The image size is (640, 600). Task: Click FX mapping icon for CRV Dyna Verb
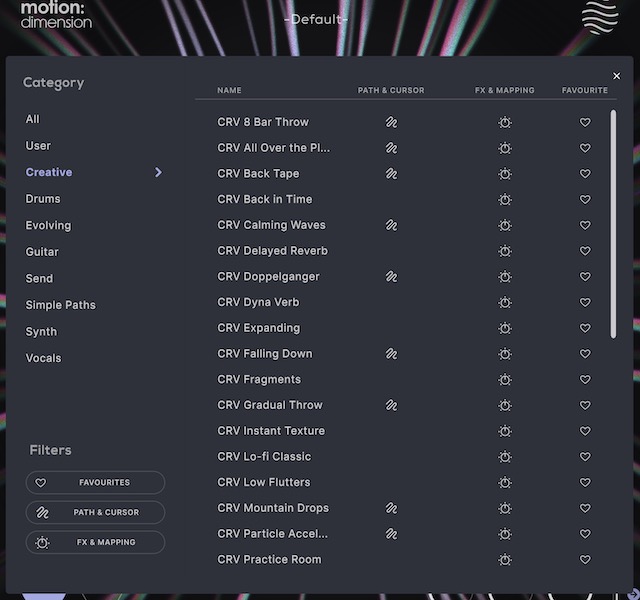(x=505, y=302)
